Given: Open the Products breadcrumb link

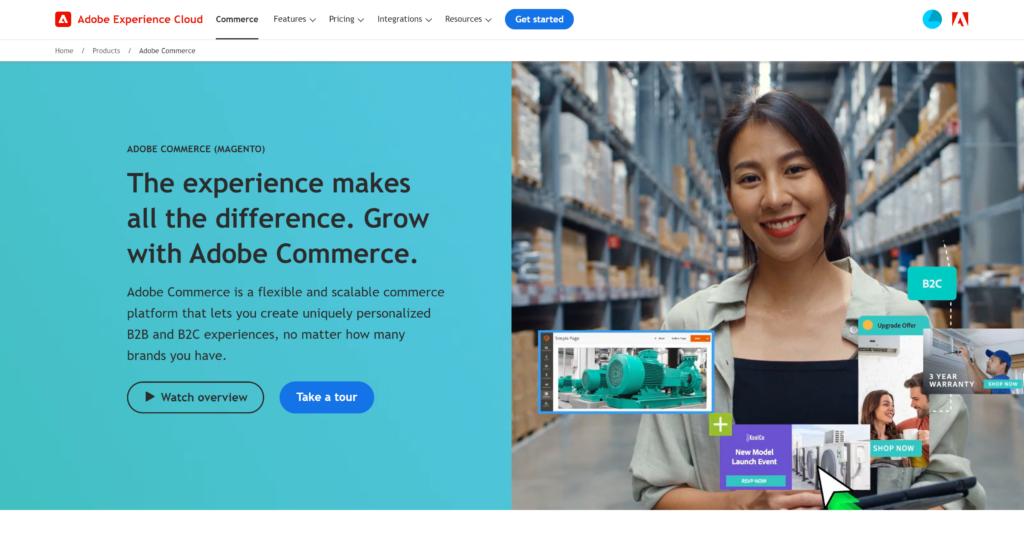Looking at the screenshot, I should click(x=106, y=50).
